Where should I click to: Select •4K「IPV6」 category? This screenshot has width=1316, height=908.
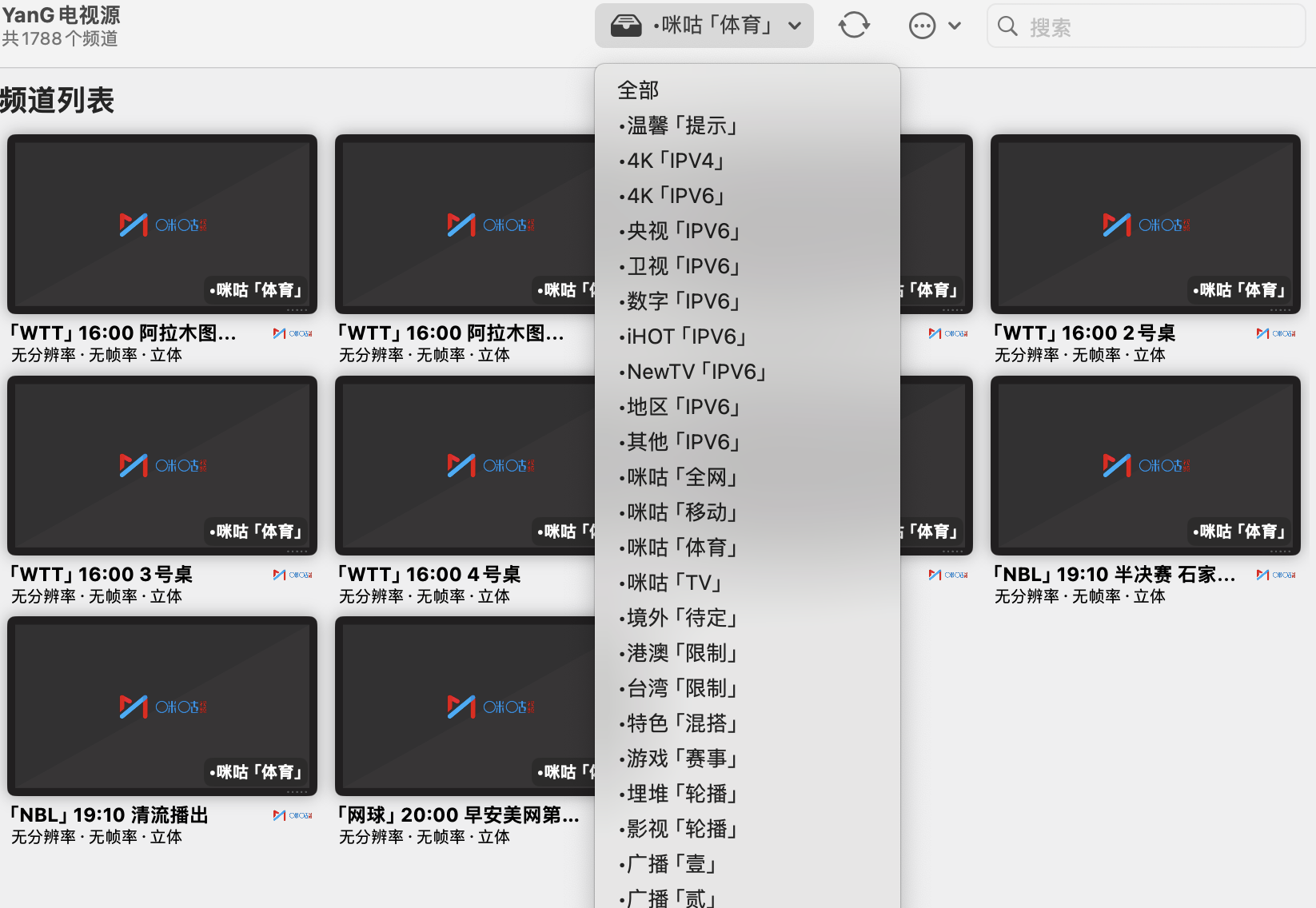click(x=748, y=196)
